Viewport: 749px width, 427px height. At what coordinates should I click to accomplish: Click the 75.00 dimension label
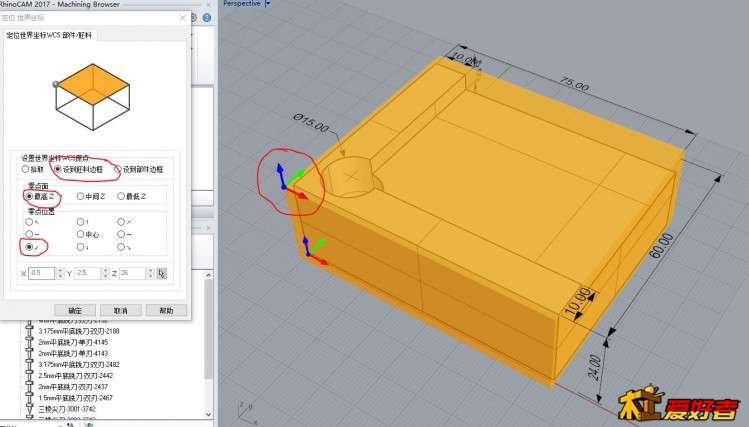tap(574, 85)
